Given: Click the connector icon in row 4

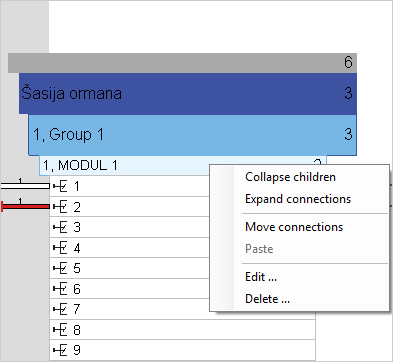Looking at the screenshot, I should pyautogui.click(x=60, y=248).
